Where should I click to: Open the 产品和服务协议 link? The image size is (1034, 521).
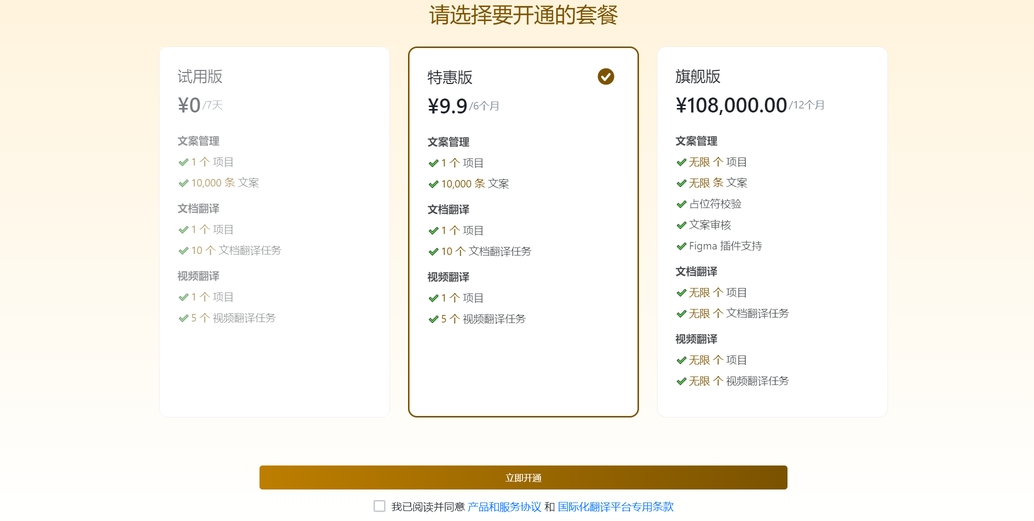click(504, 507)
